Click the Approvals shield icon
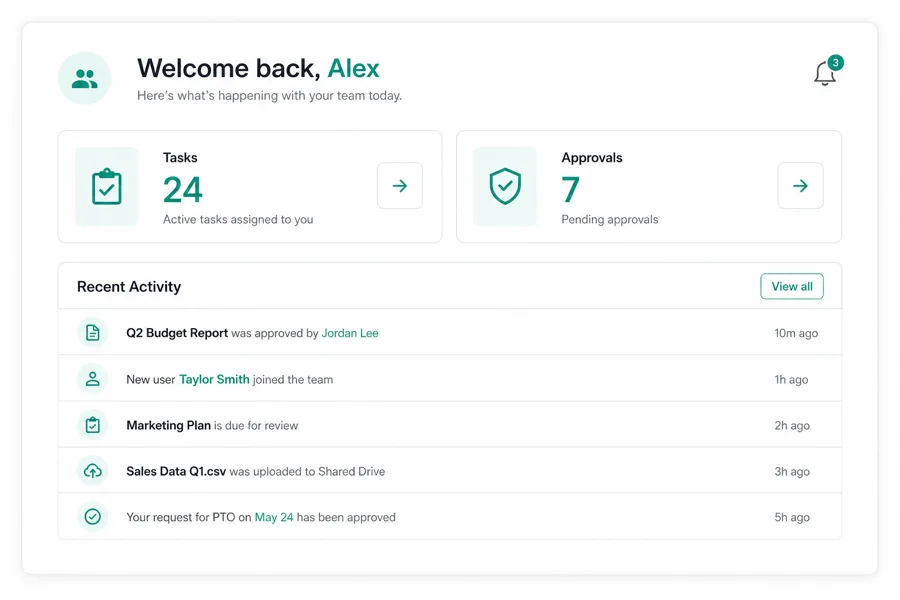This screenshot has width=900, height=600. (505, 187)
